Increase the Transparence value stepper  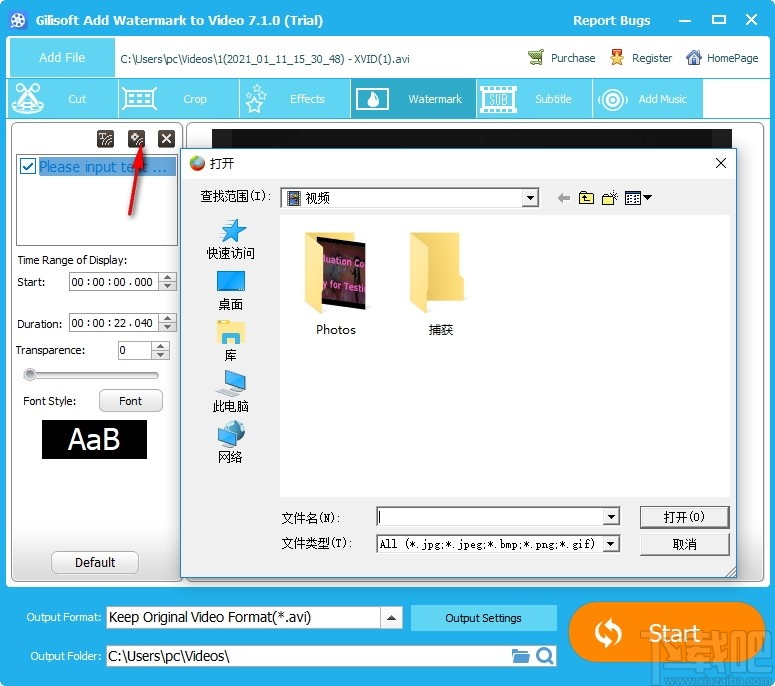pos(160,346)
